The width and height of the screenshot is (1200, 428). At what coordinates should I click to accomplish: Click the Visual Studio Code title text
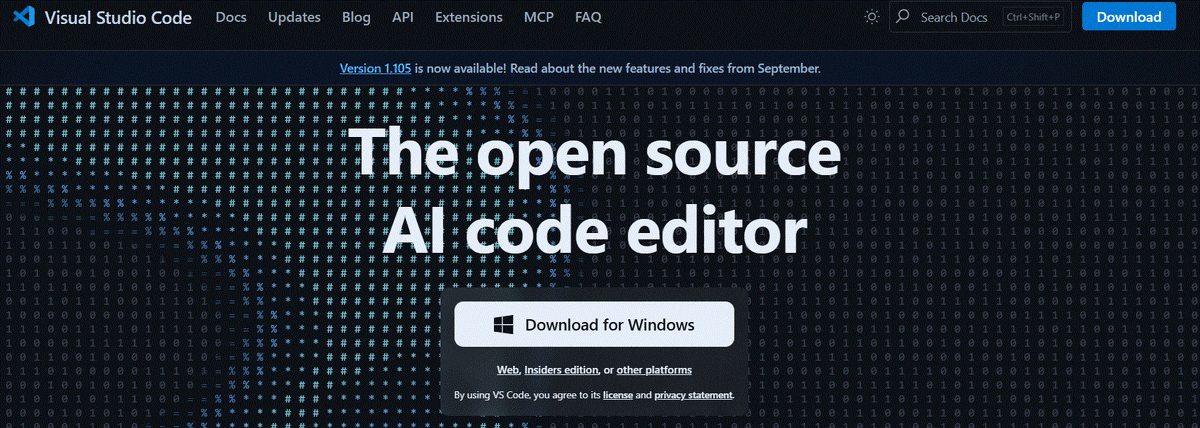click(119, 17)
